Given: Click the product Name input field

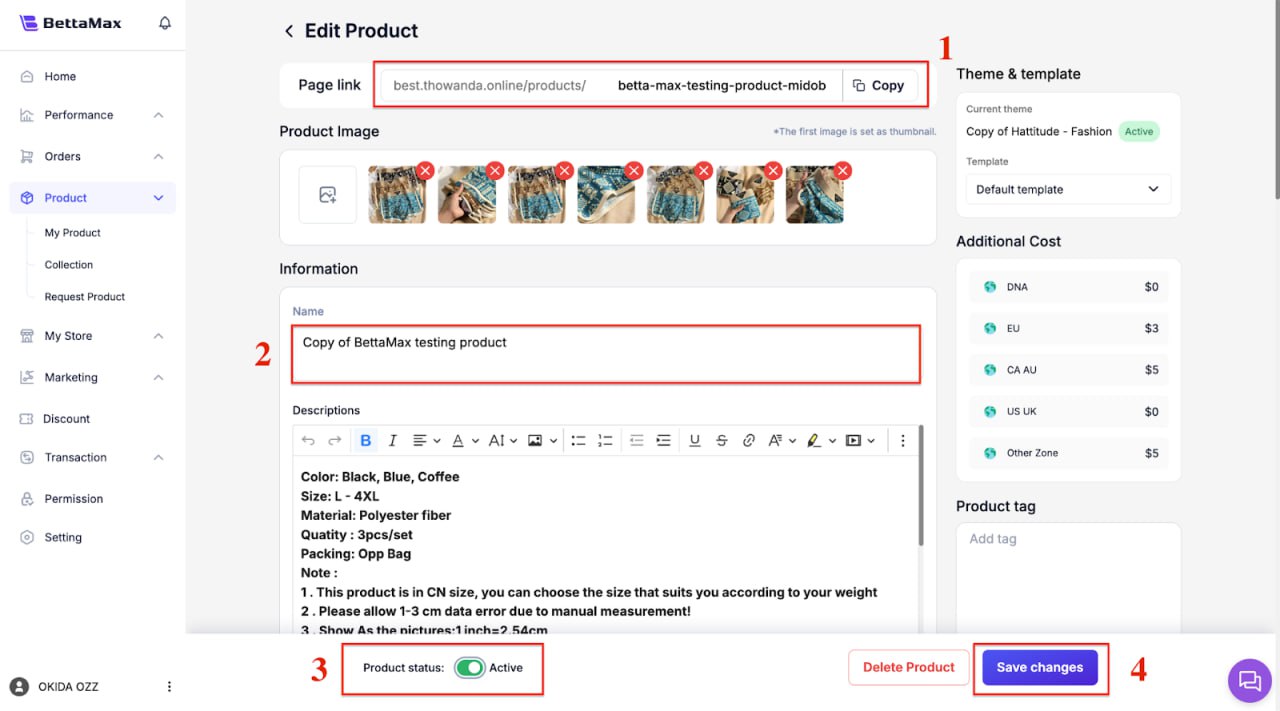Looking at the screenshot, I should pyautogui.click(x=605, y=353).
